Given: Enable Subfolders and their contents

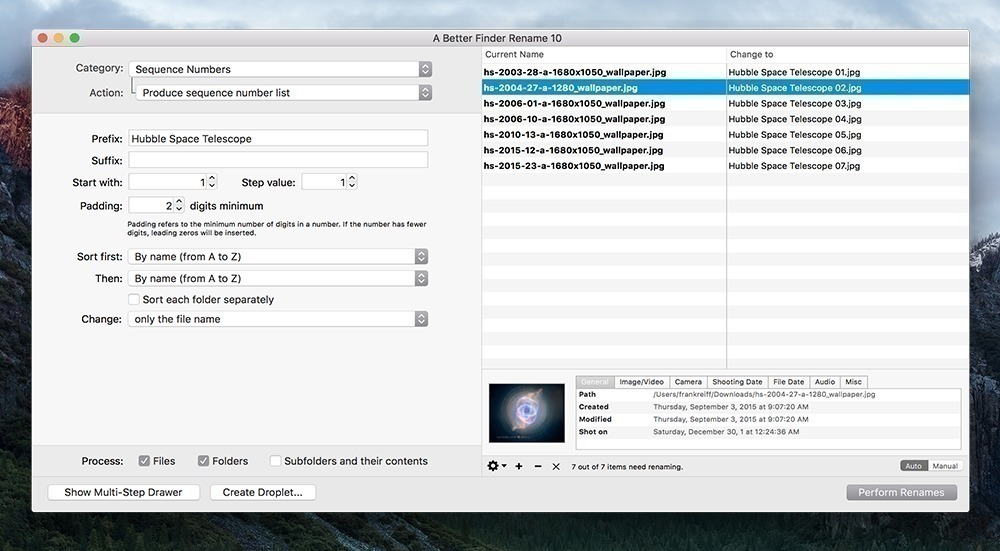Looking at the screenshot, I should (x=275, y=461).
